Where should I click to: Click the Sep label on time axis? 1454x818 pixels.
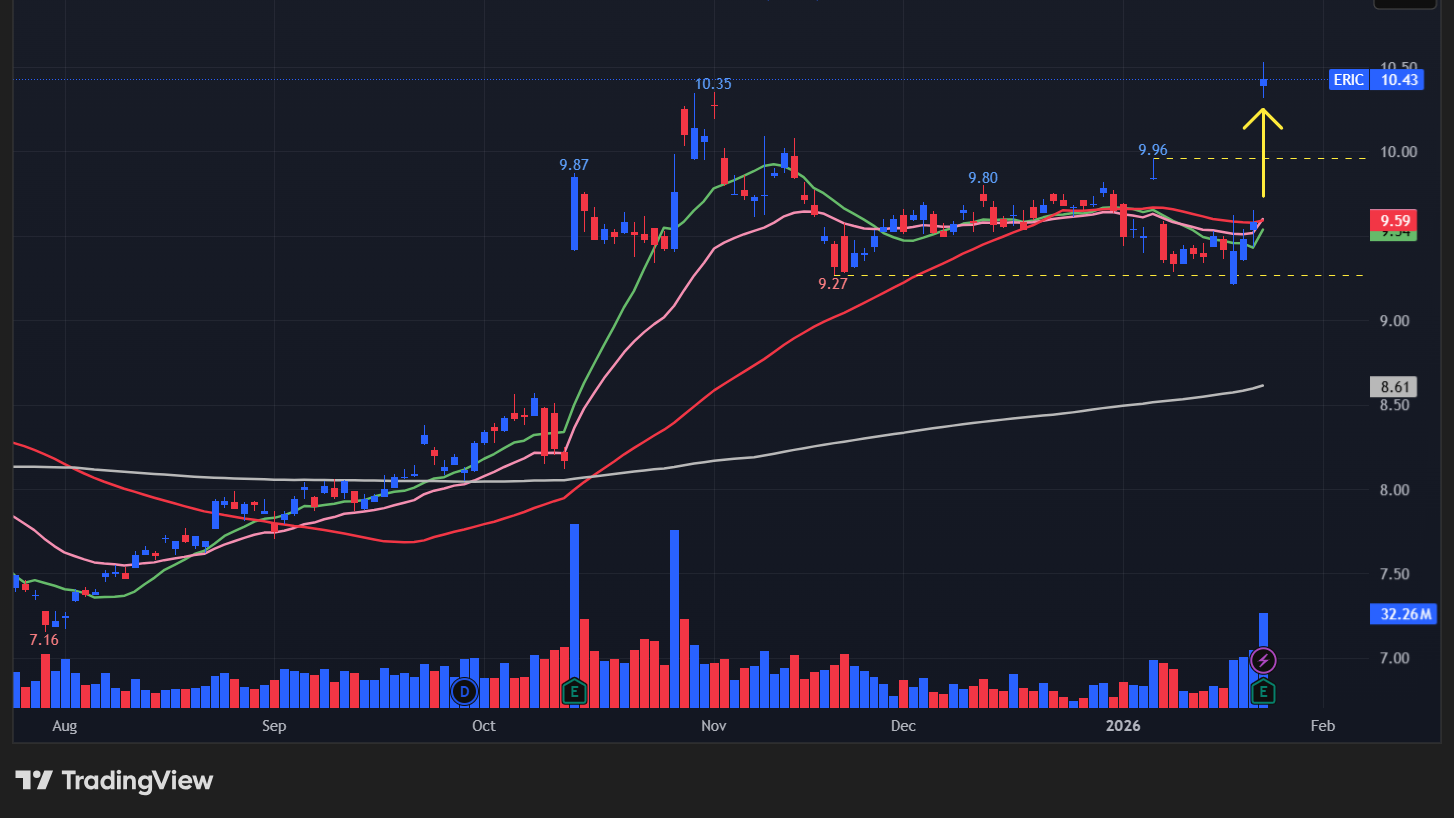(274, 725)
